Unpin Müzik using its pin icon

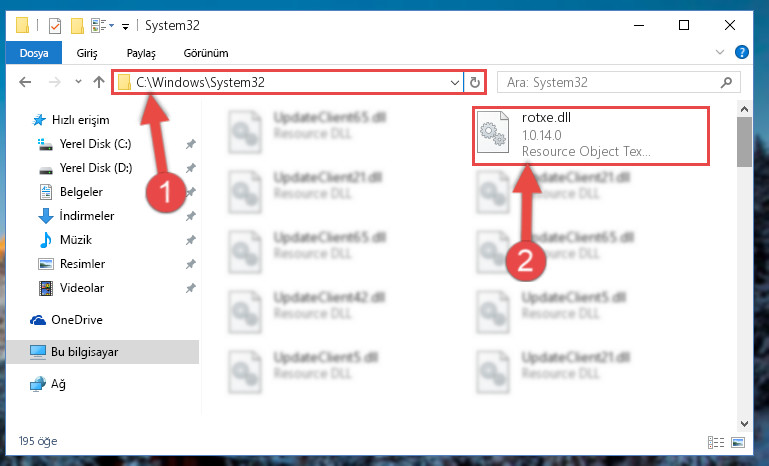click(190, 240)
